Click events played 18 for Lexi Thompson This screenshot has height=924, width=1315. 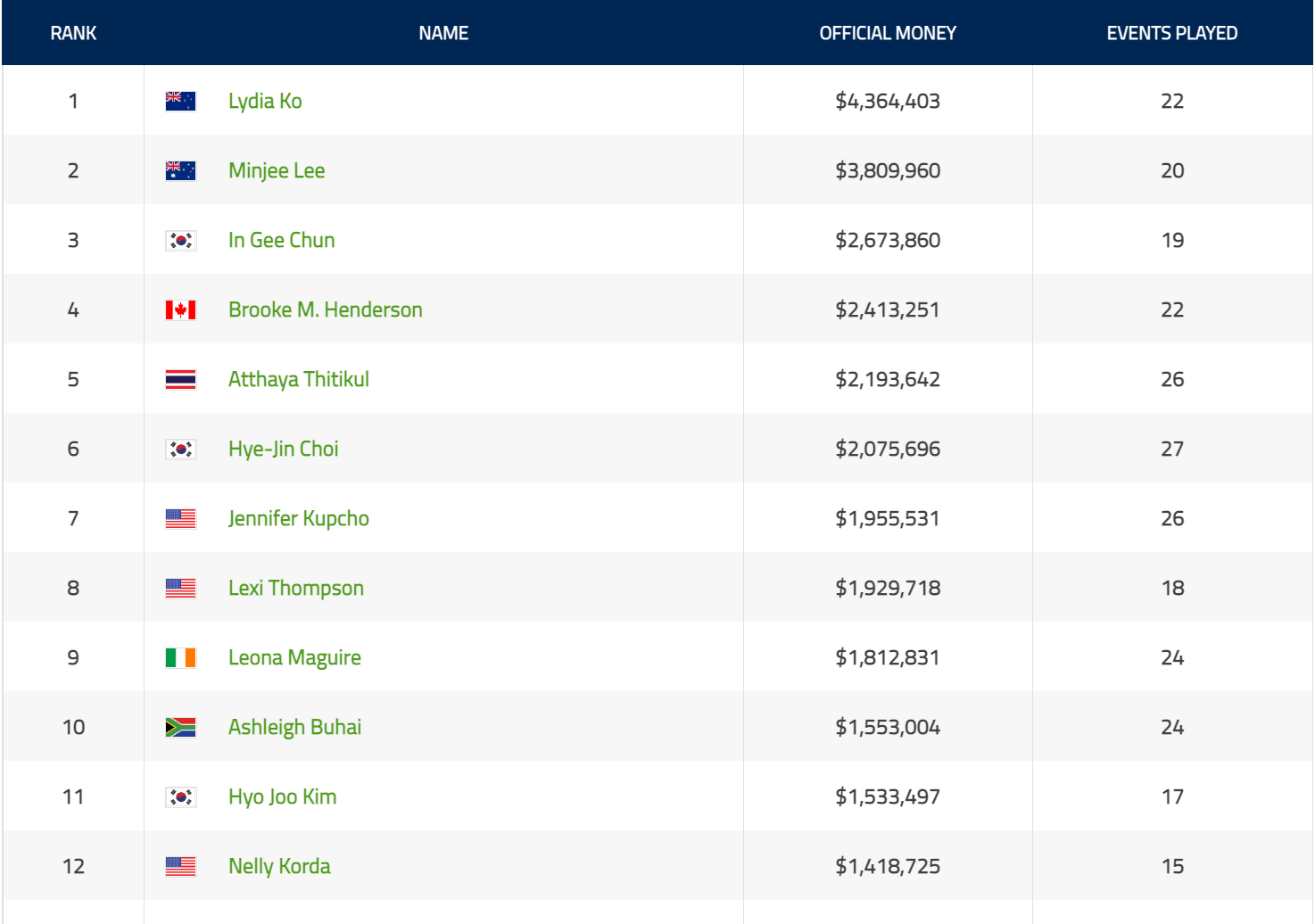1172,588
